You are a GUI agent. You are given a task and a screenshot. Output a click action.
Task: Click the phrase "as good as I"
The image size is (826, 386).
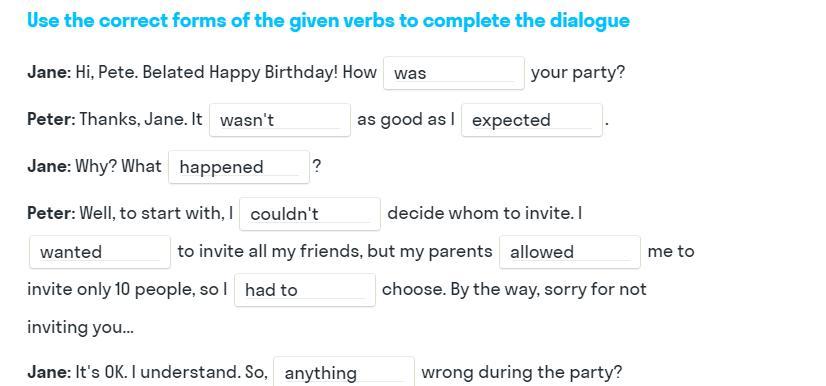[406, 120]
